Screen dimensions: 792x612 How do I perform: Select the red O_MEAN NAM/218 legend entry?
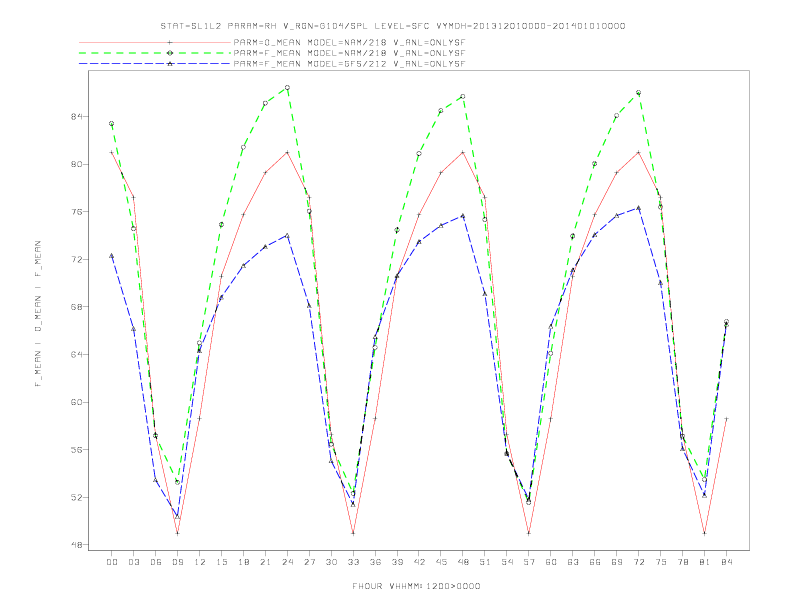click(x=272, y=42)
